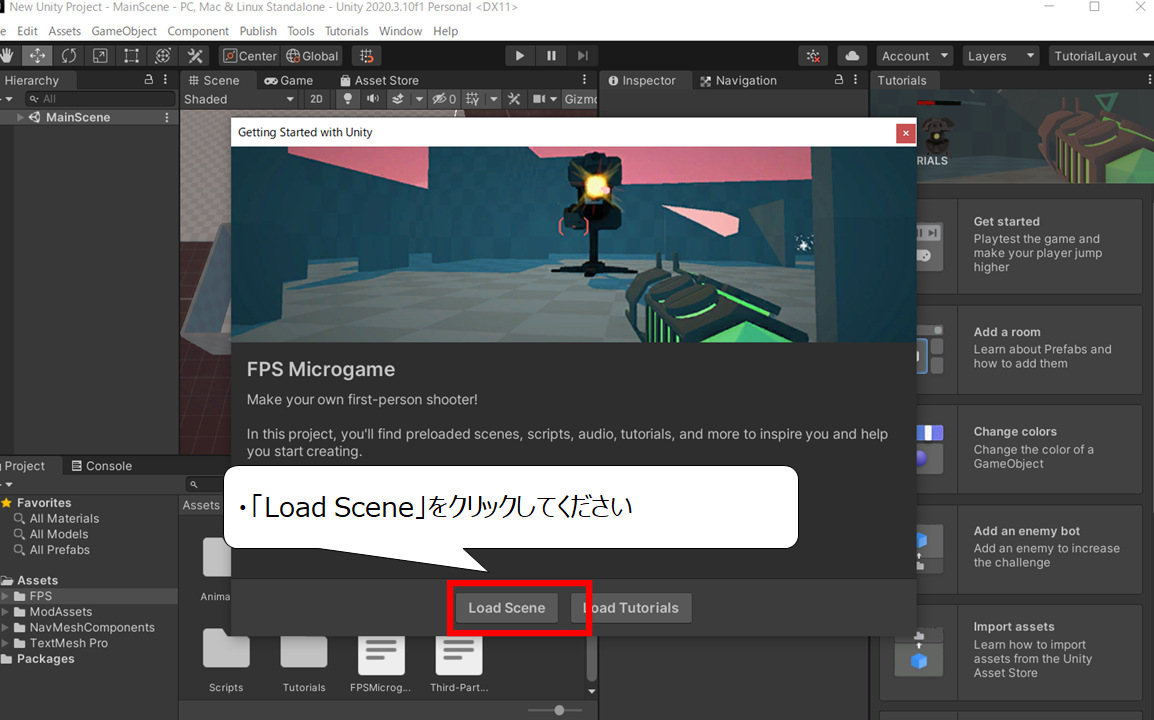Expand the FPS folder in Project
1154x720 pixels.
5,596
